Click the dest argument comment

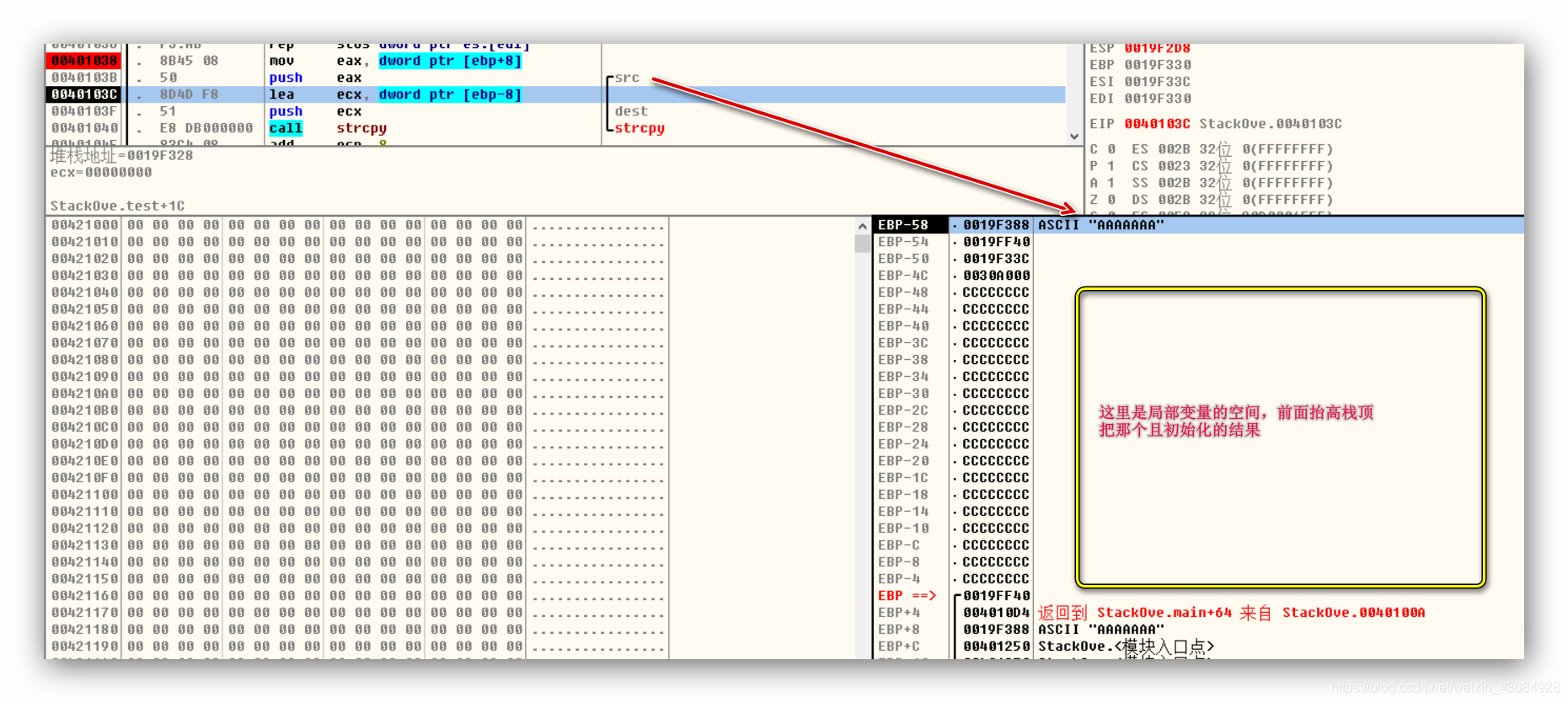[631, 111]
